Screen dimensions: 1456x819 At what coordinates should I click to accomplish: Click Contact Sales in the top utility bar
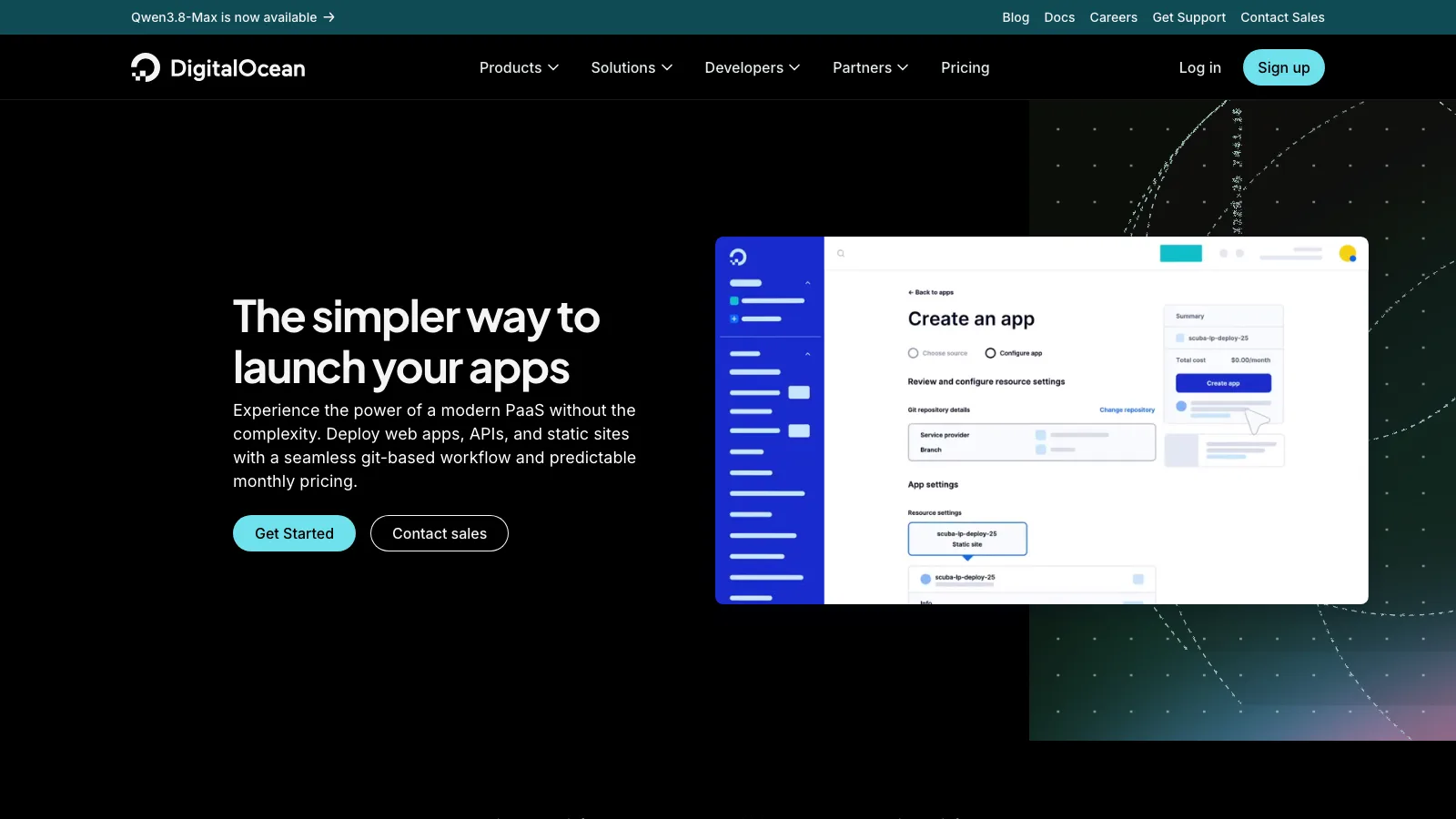tap(1282, 17)
